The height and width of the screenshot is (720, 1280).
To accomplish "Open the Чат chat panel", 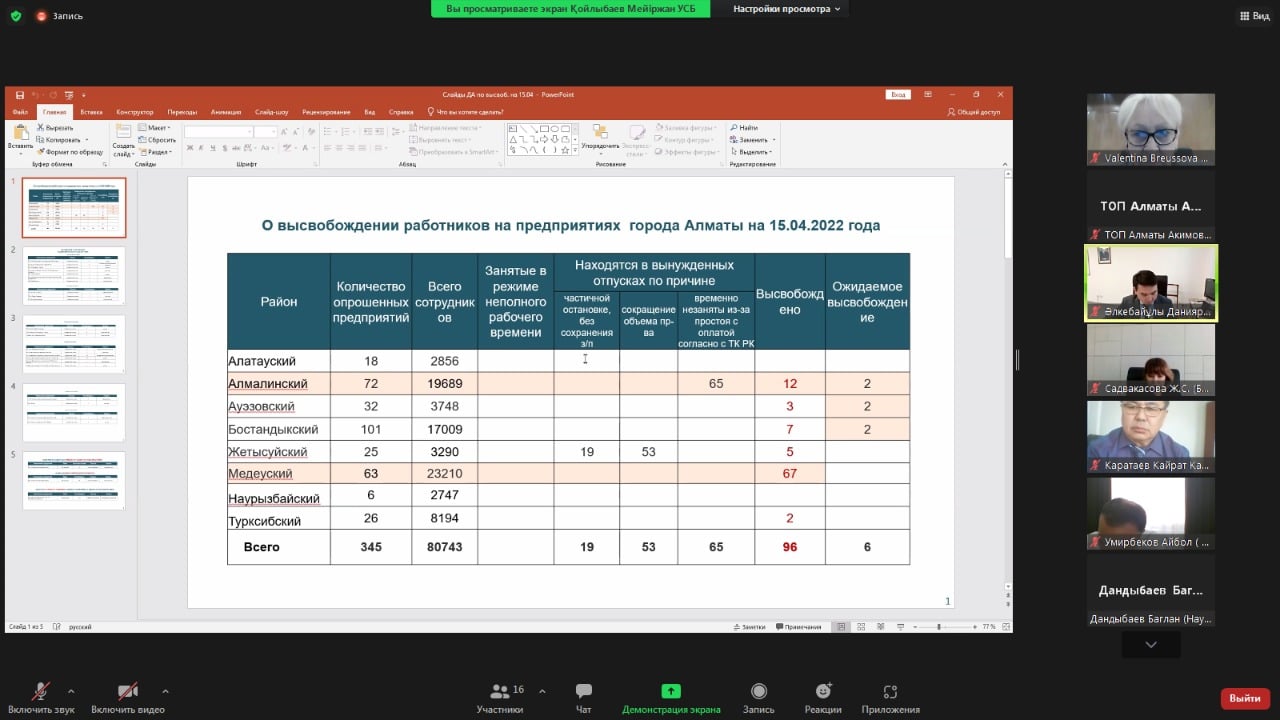I will [584, 697].
